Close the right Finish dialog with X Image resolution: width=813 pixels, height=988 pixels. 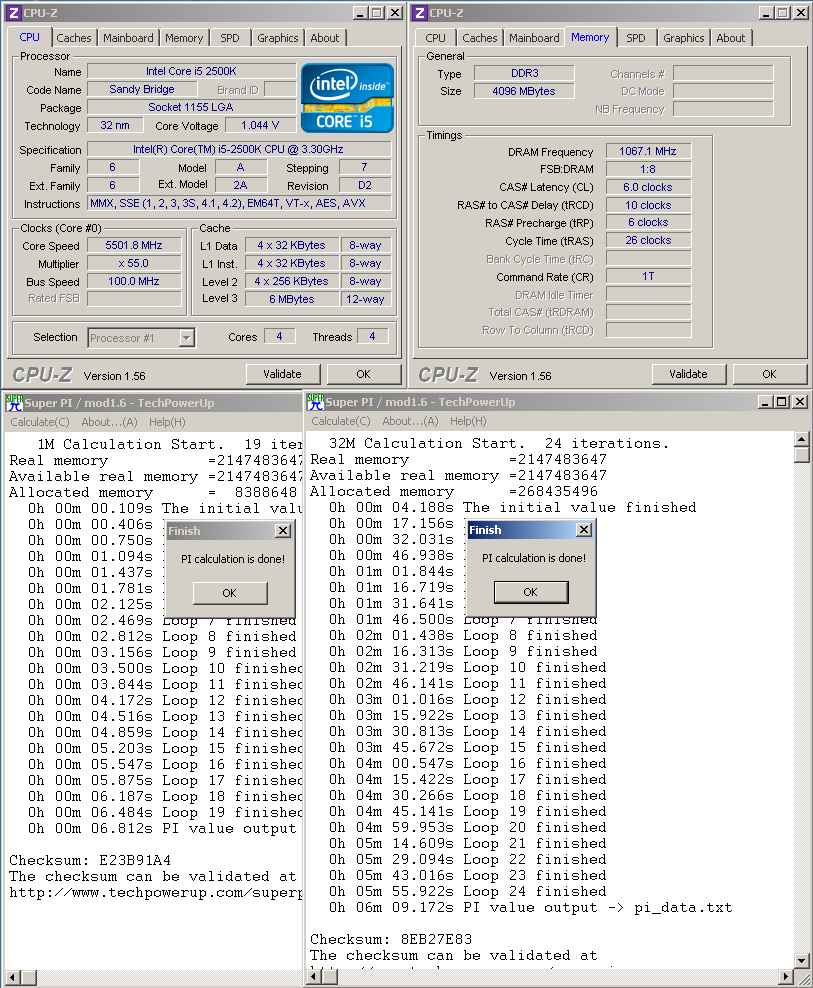pos(584,530)
